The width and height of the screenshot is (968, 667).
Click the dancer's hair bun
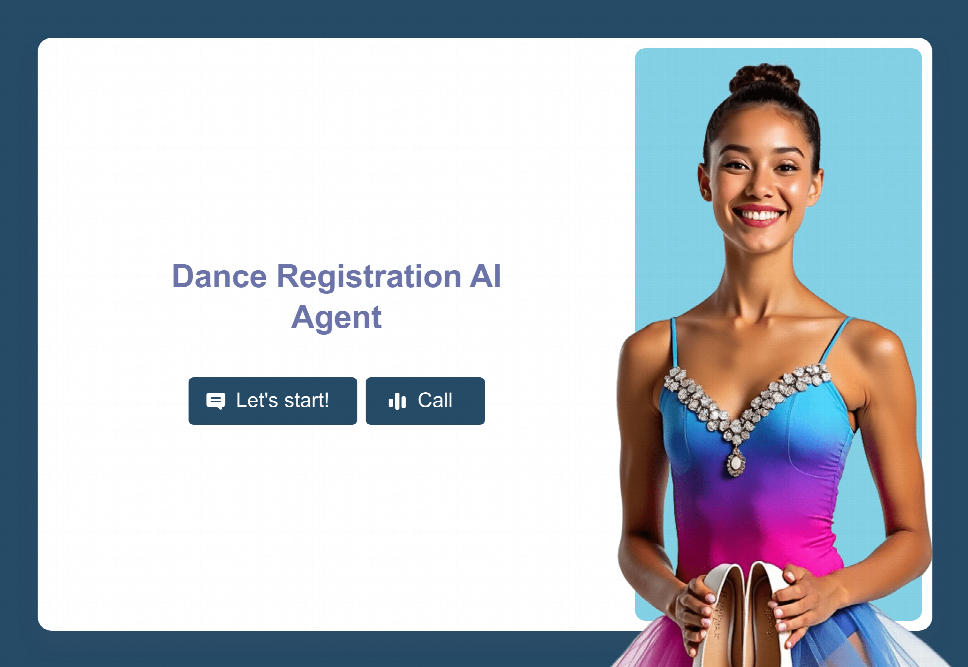764,79
